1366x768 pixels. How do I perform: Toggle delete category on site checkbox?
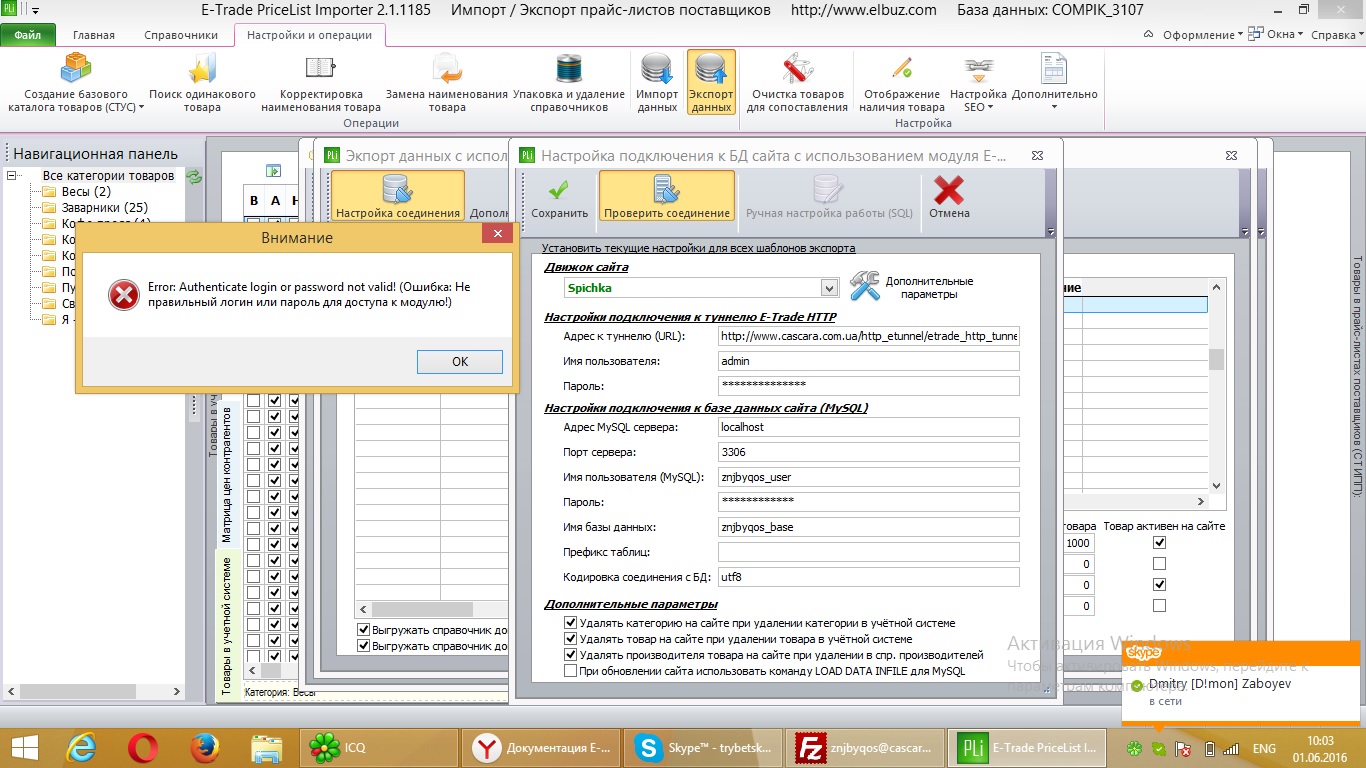tap(571, 623)
